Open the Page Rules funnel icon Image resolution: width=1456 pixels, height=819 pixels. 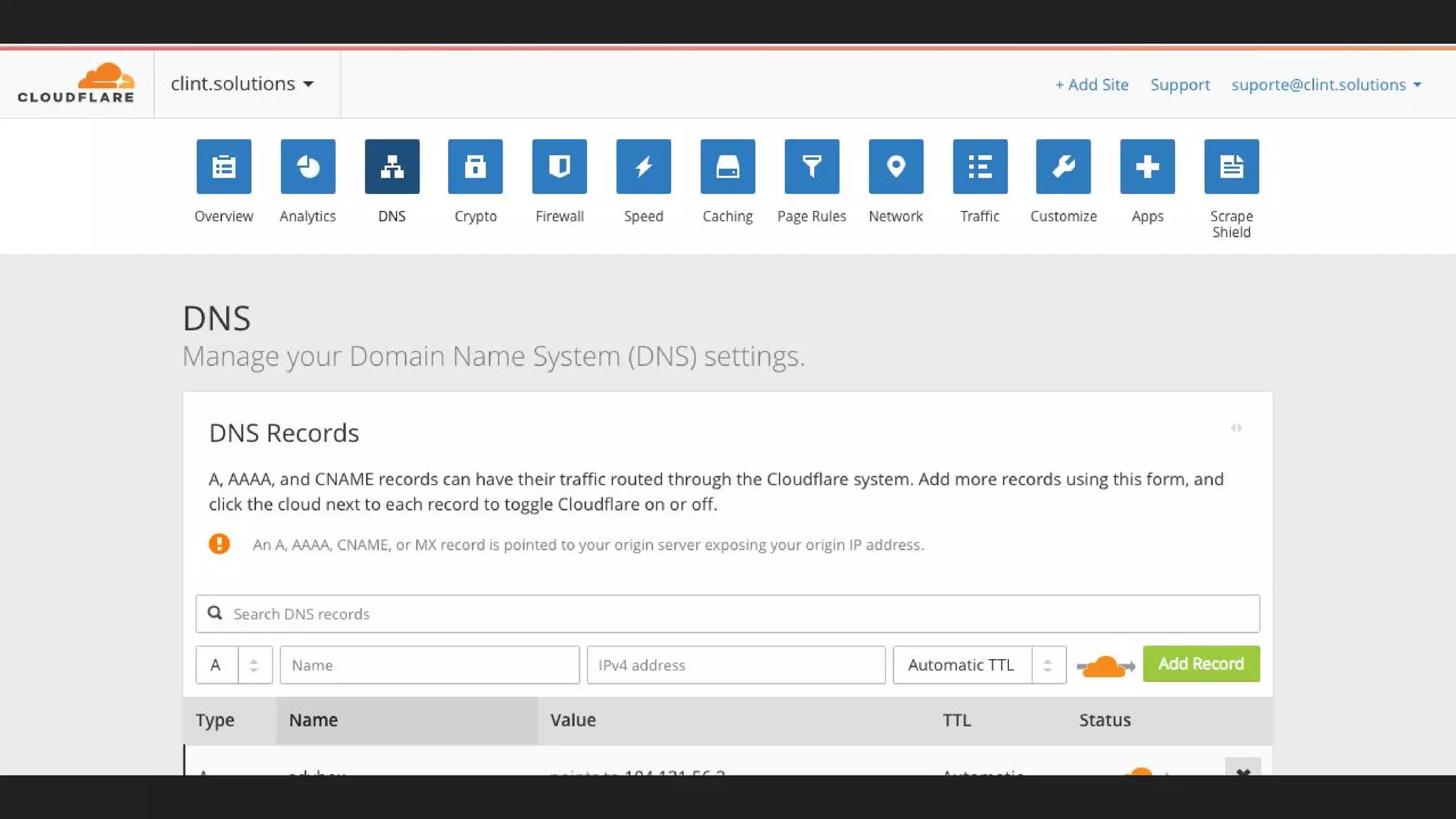tap(812, 166)
